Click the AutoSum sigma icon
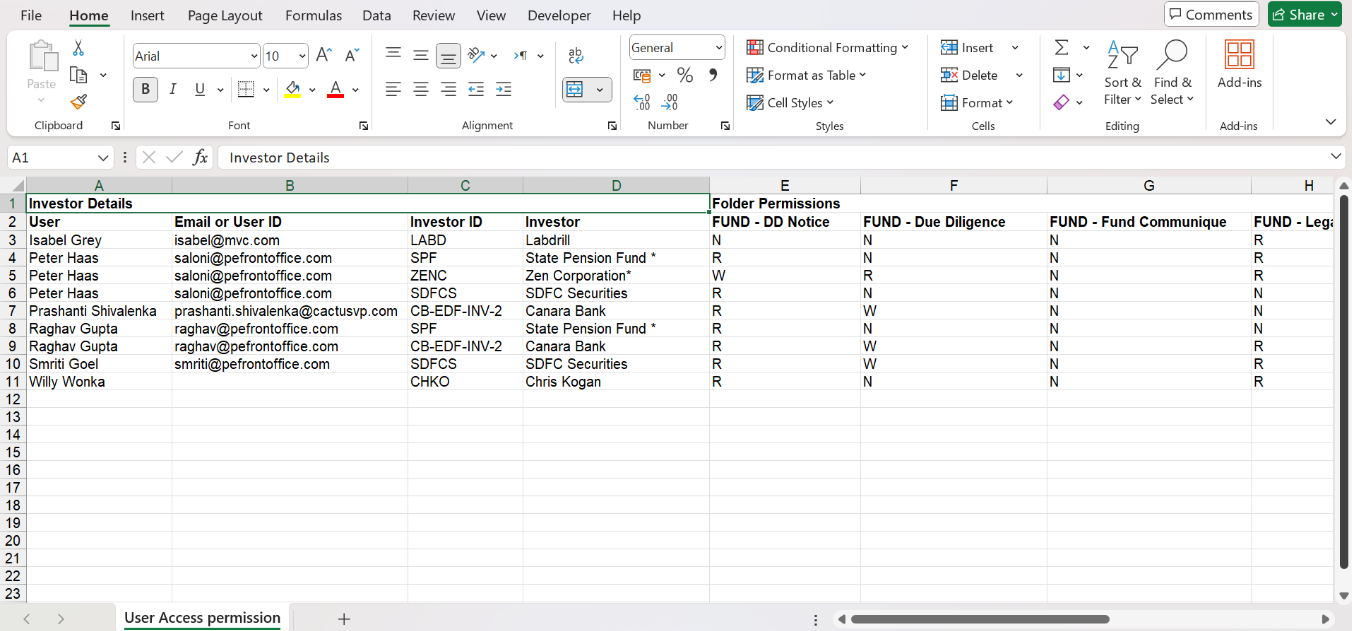This screenshot has height=631, width=1352. tap(1061, 48)
